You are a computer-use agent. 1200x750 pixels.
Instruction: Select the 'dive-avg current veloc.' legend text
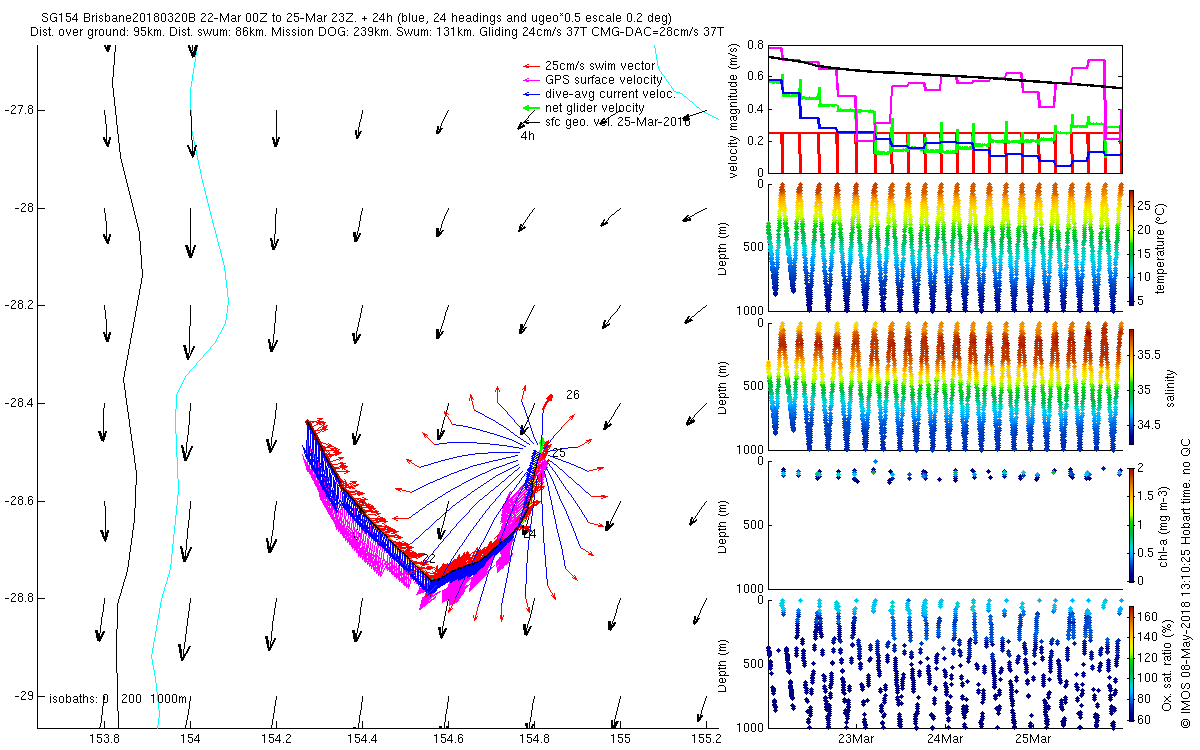pyautogui.click(x=609, y=94)
